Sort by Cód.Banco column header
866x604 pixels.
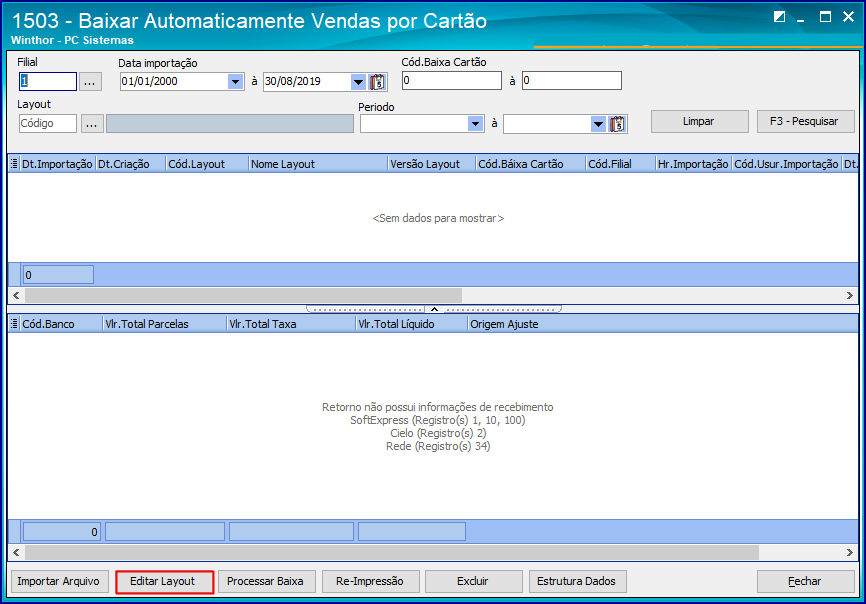(61, 324)
